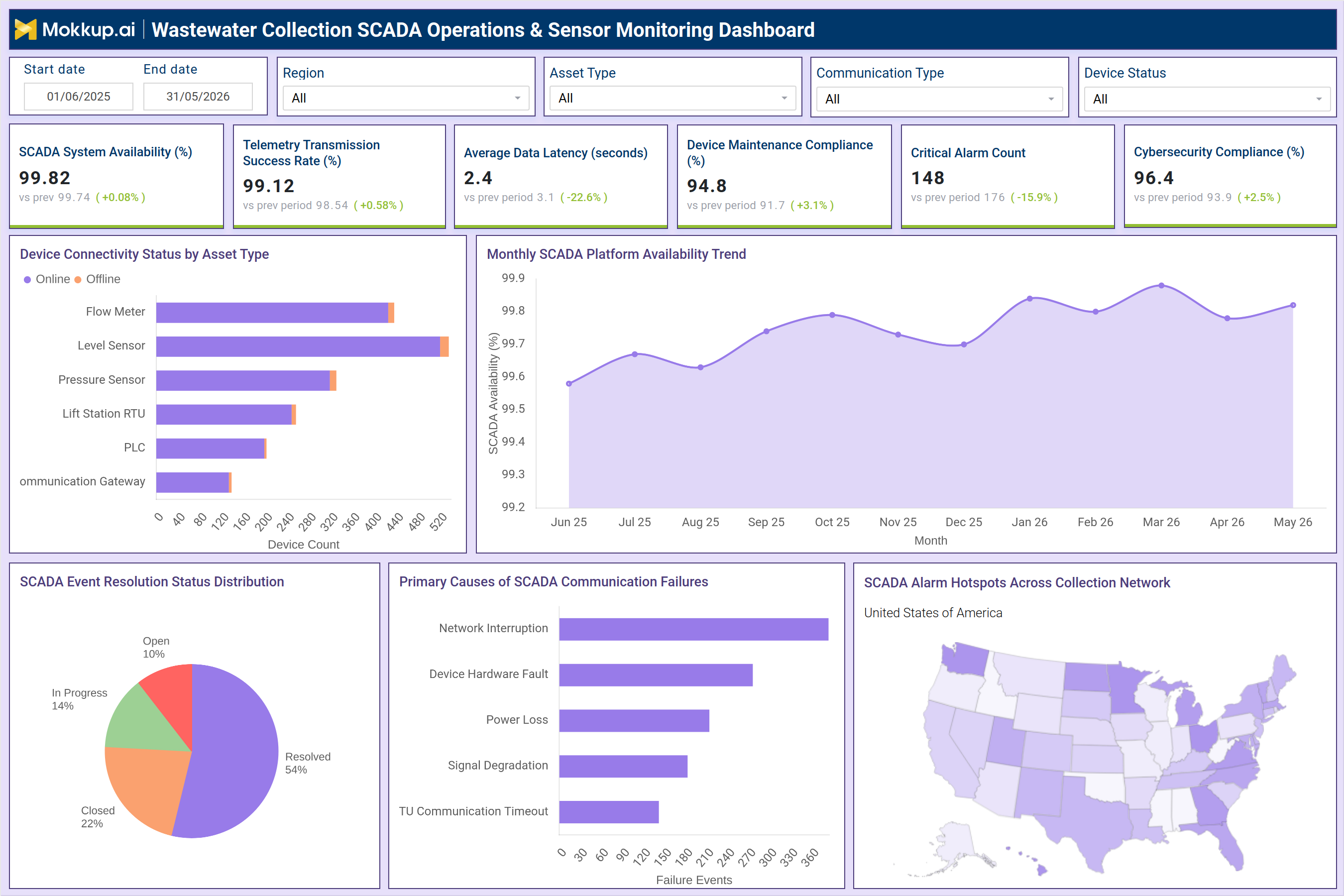Click the May 26 trend data point
This screenshot has width=1344, height=896.
point(1293,305)
